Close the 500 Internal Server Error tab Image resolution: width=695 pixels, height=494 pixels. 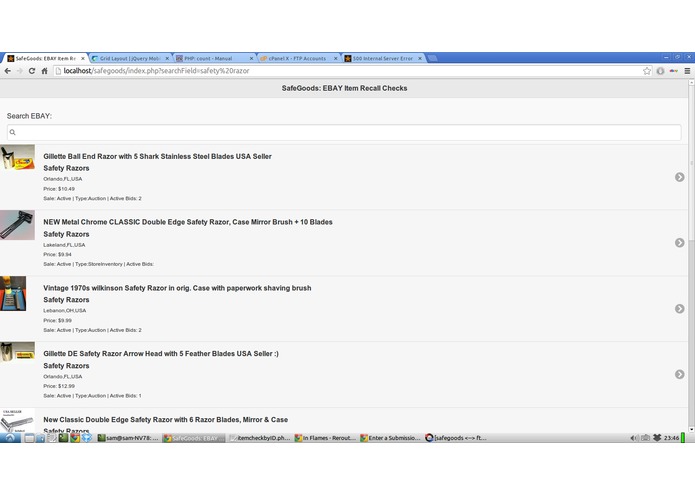[x=420, y=58]
